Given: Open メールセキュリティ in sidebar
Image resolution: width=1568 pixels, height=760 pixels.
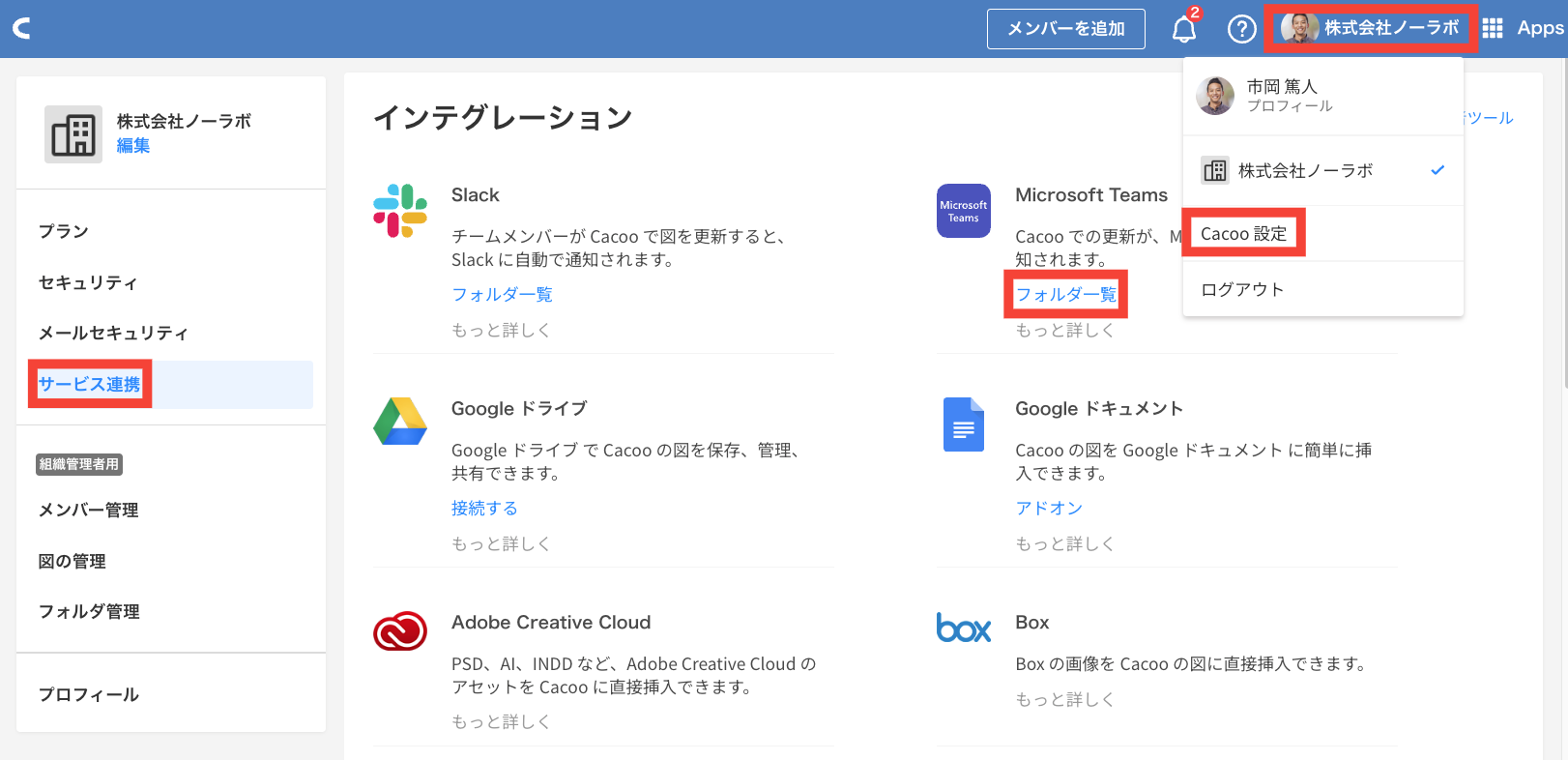Looking at the screenshot, I should coord(113,333).
